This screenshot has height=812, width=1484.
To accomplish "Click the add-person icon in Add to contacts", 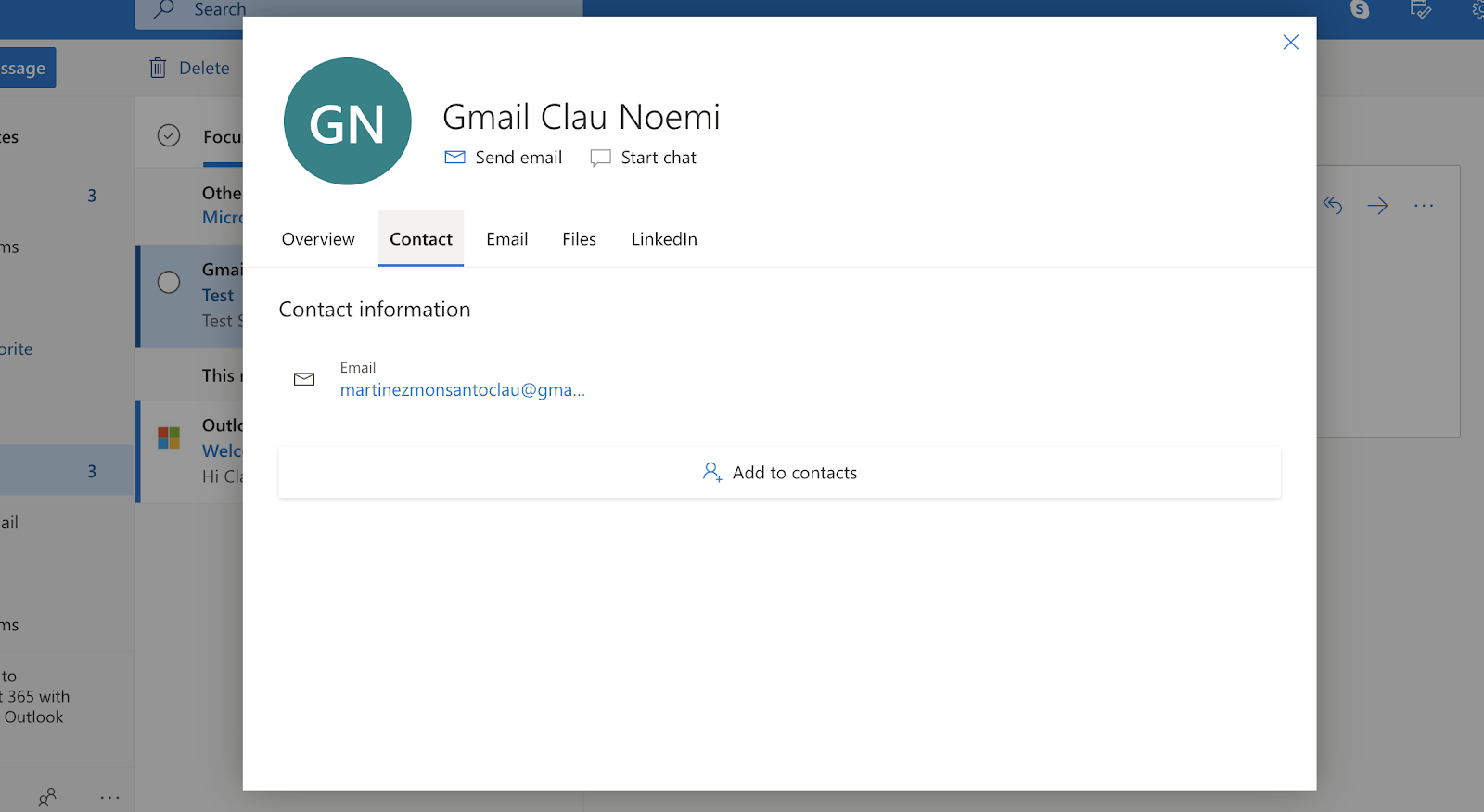I will point(712,473).
